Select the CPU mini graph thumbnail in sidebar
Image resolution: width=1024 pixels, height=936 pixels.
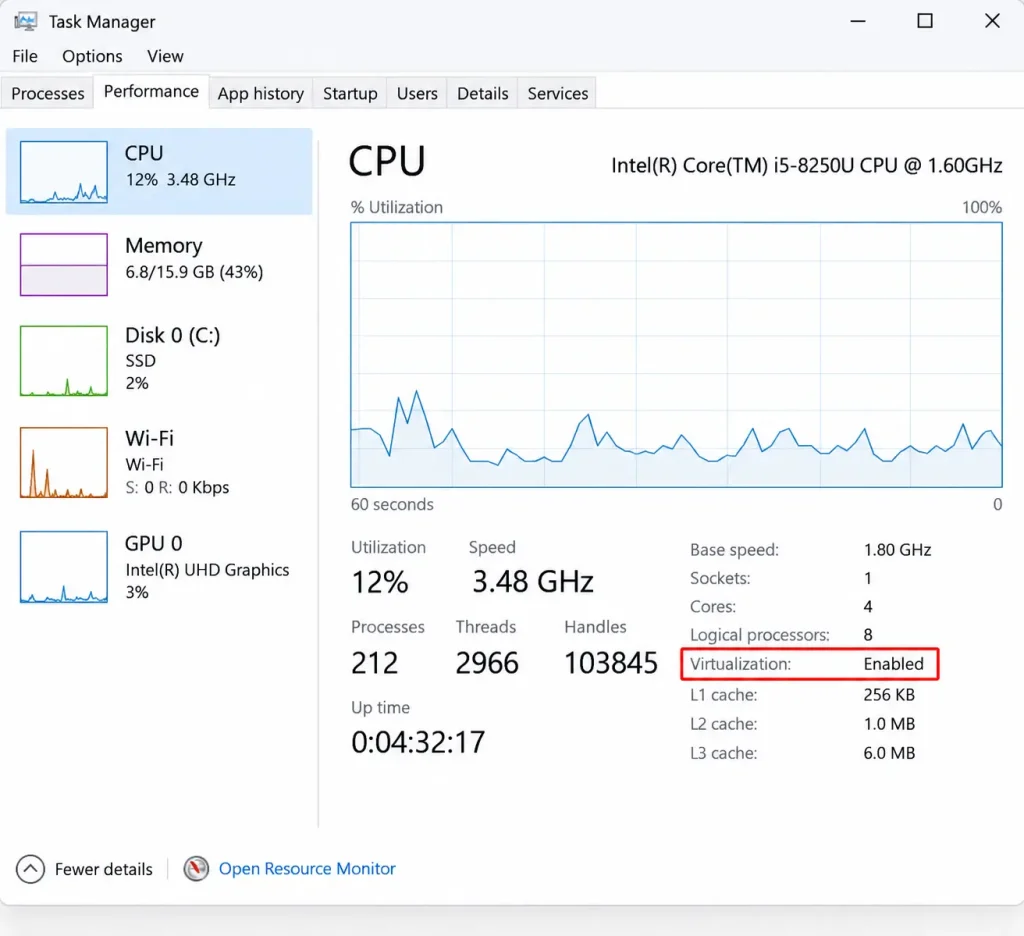click(x=63, y=172)
